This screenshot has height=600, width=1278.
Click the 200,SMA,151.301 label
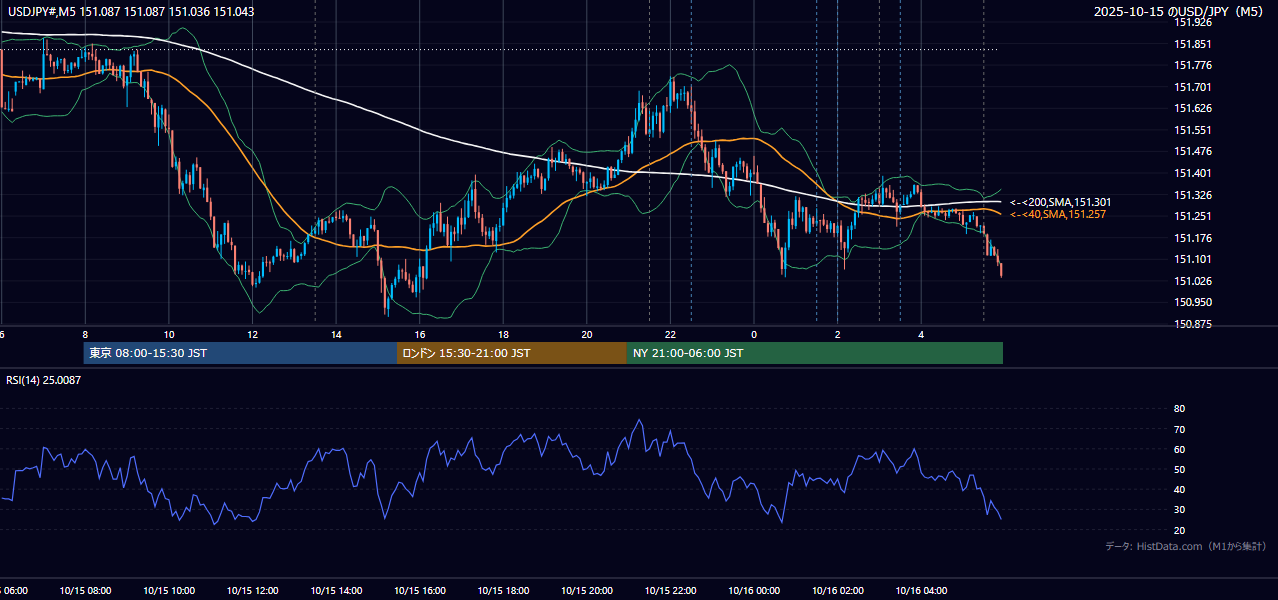tap(1061, 202)
